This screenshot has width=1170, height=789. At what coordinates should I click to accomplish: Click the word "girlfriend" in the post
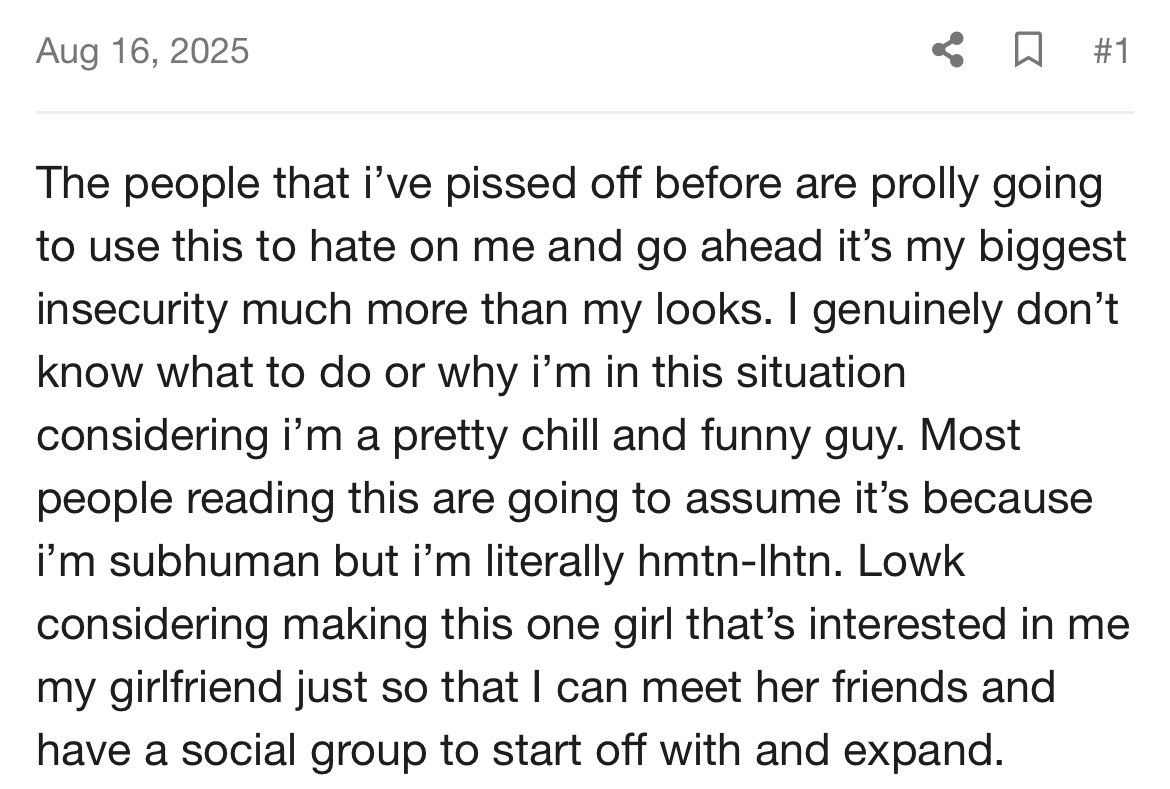[196, 687]
